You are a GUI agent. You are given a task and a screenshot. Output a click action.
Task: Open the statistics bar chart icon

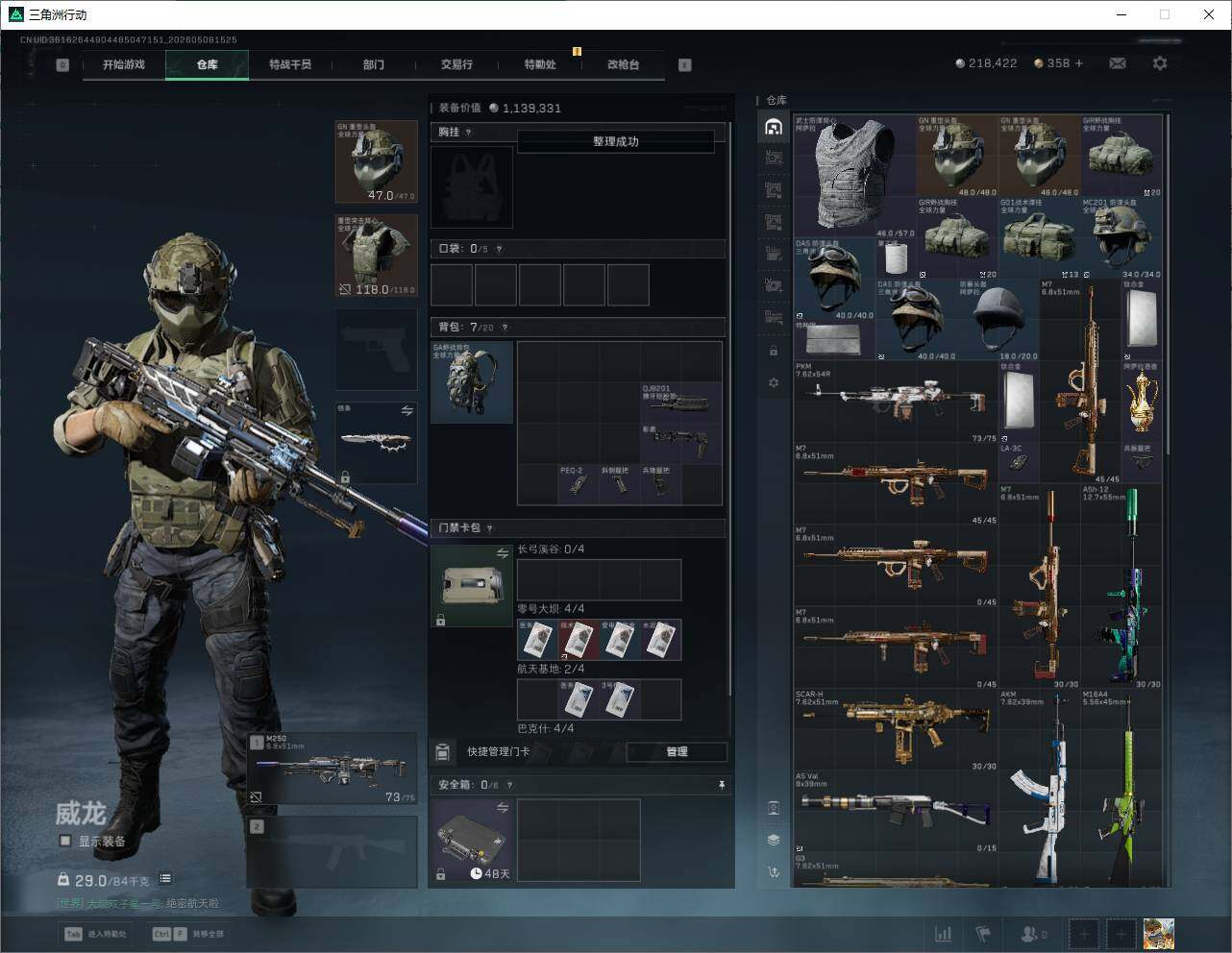944,933
